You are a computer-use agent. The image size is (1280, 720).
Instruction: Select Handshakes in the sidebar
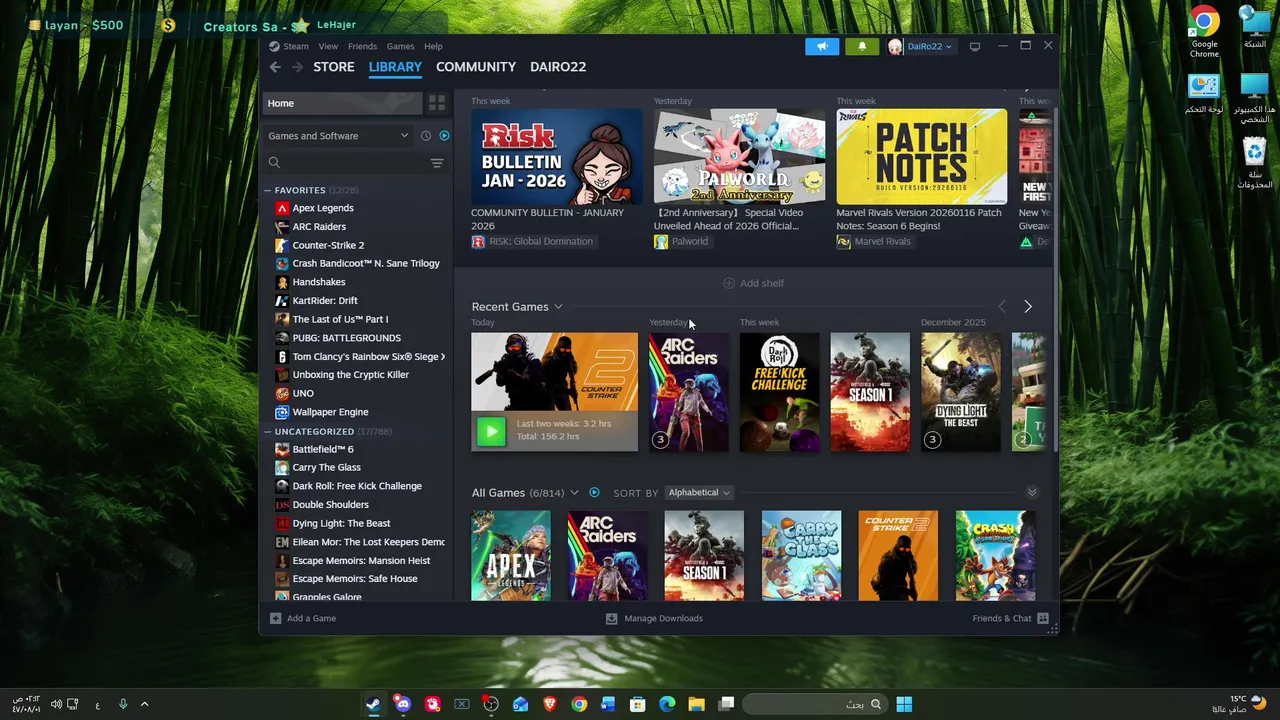point(319,282)
